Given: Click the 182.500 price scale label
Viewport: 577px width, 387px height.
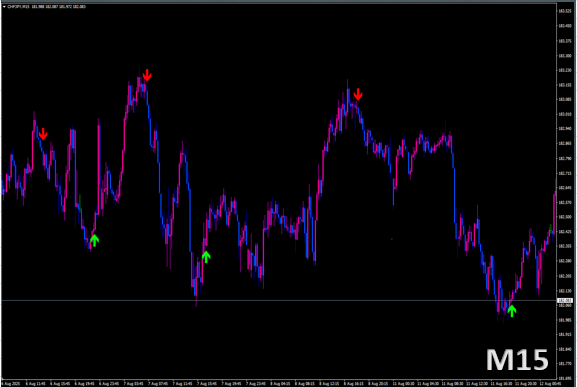Looking at the screenshot, I should pyautogui.click(x=565, y=217).
